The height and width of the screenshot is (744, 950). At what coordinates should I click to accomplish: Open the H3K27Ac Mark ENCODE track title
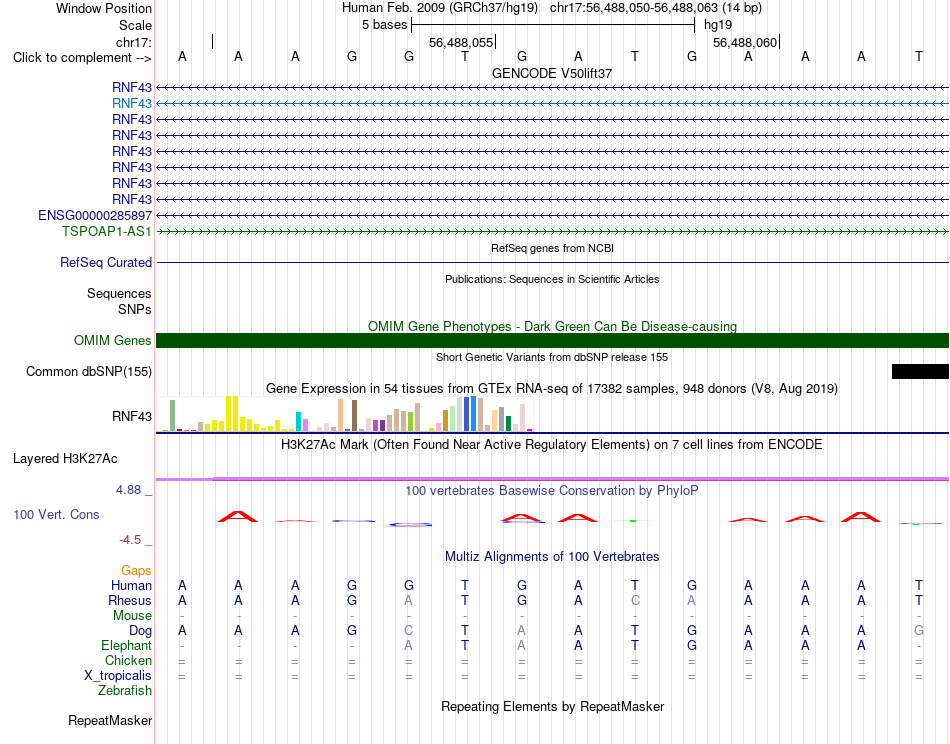click(552, 445)
